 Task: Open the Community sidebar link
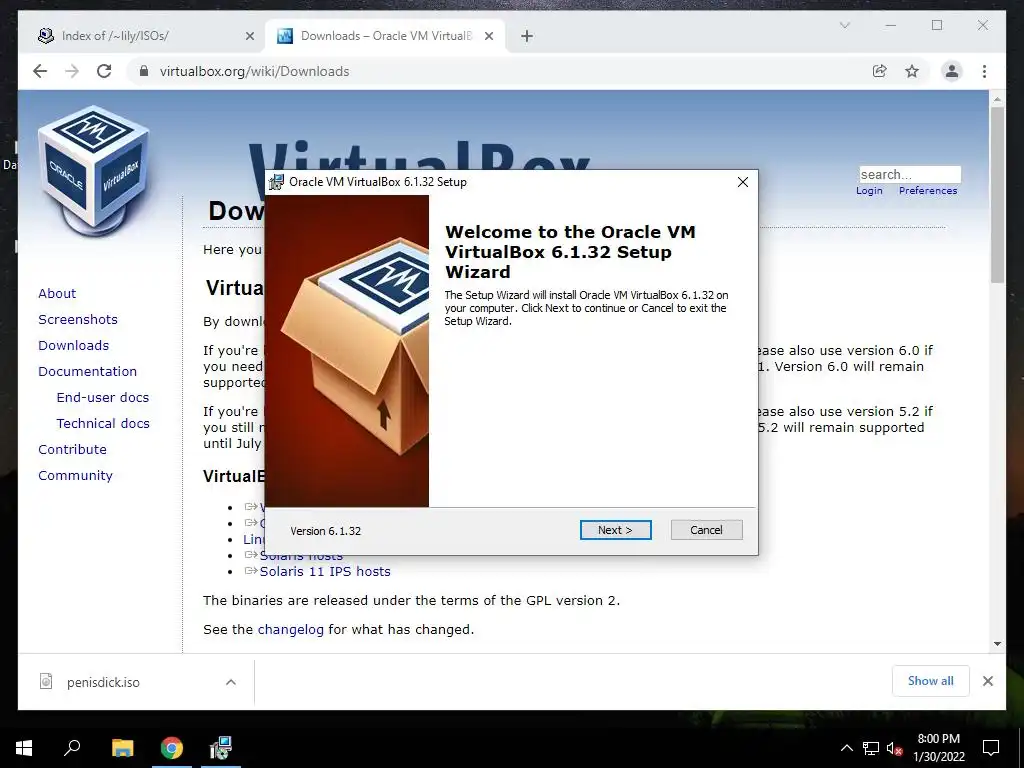click(x=75, y=476)
